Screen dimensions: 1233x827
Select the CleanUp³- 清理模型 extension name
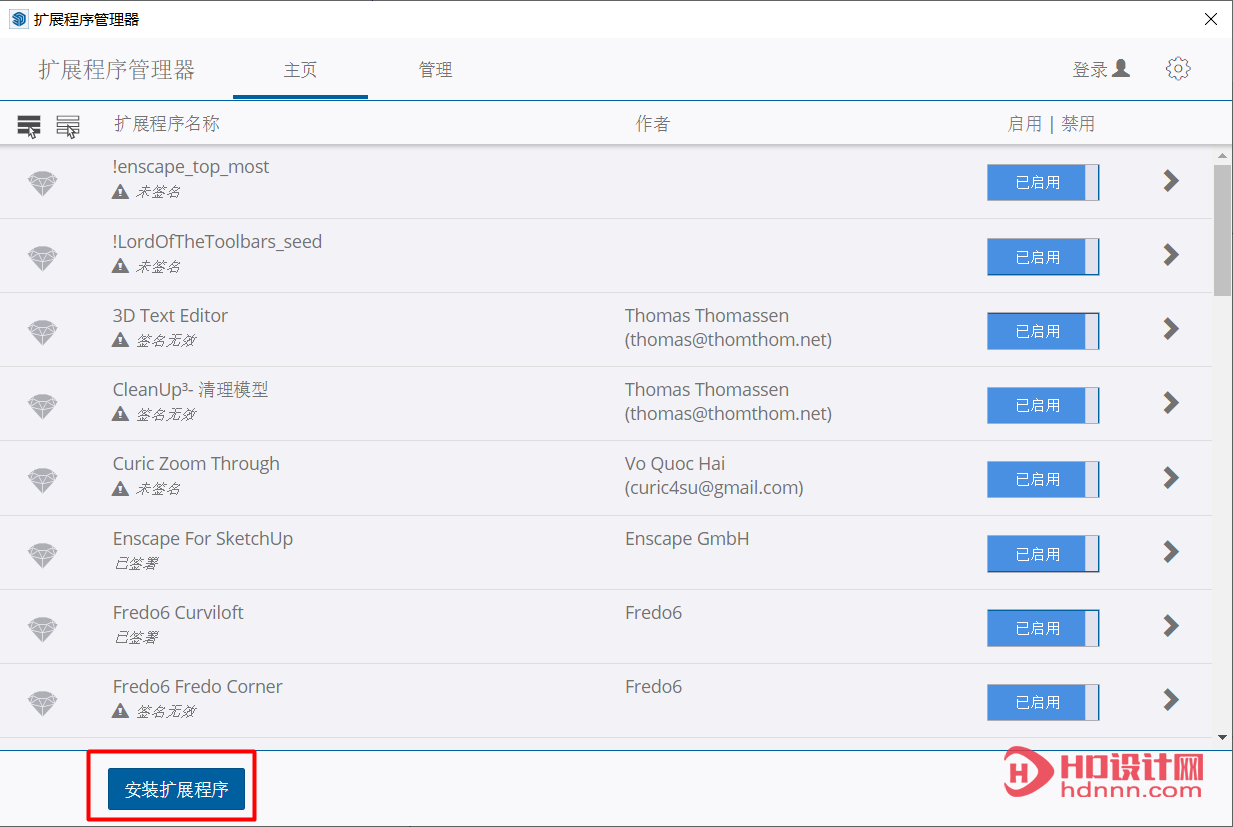point(191,390)
